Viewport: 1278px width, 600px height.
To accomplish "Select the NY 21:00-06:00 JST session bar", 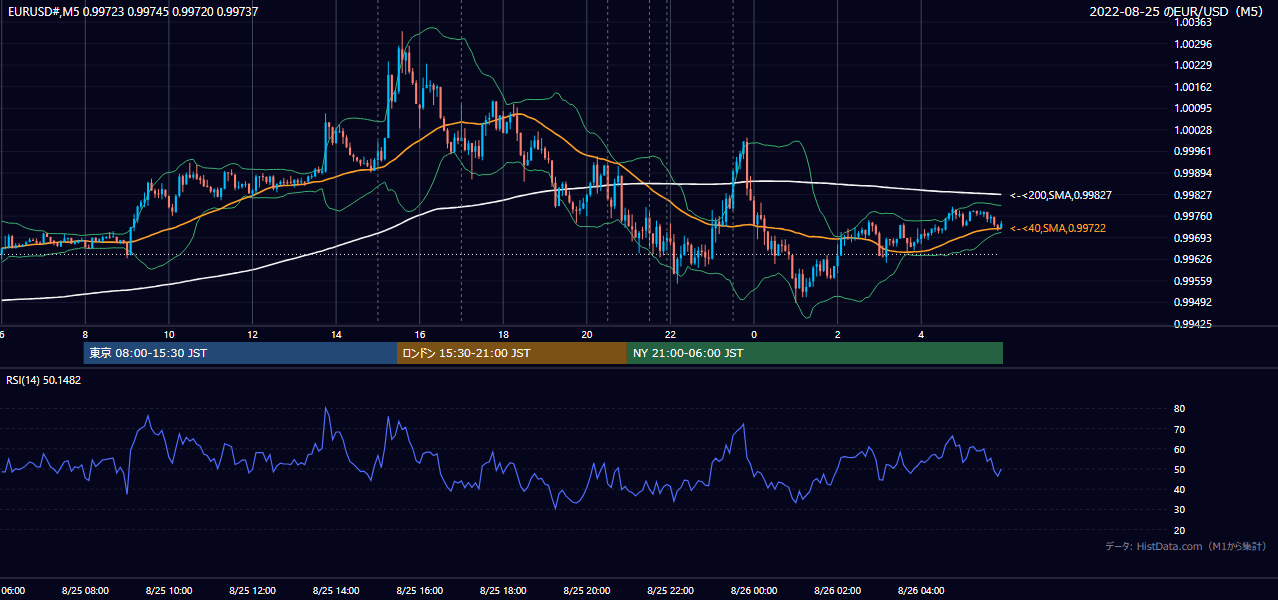I will click(815, 353).
